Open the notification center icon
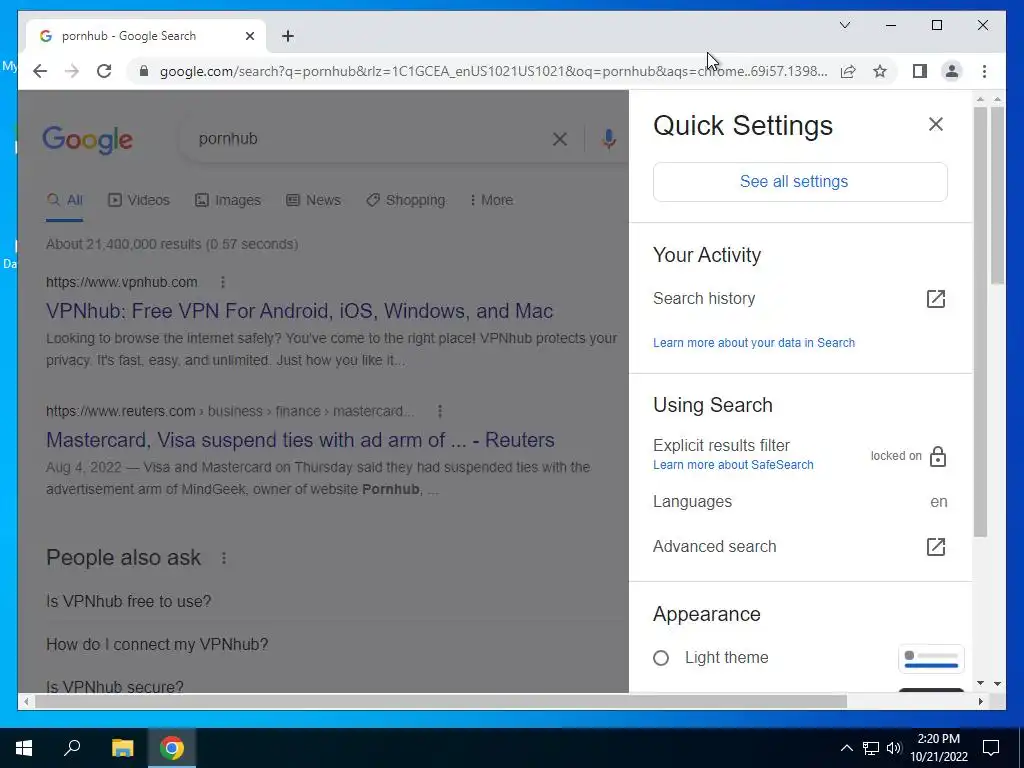The width and height of the screenshot is (1024, 768). pyautogui.click(x=991, y=748)
